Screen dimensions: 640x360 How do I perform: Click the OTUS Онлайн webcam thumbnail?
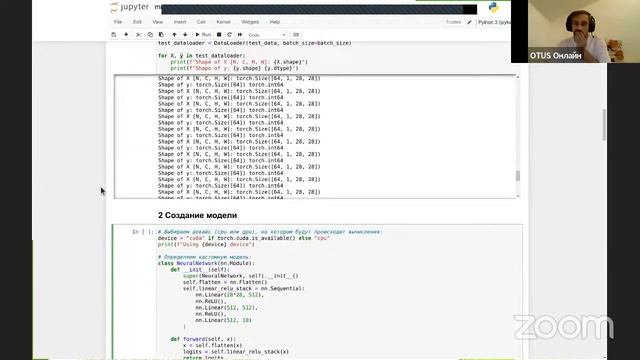pos(575,31)
